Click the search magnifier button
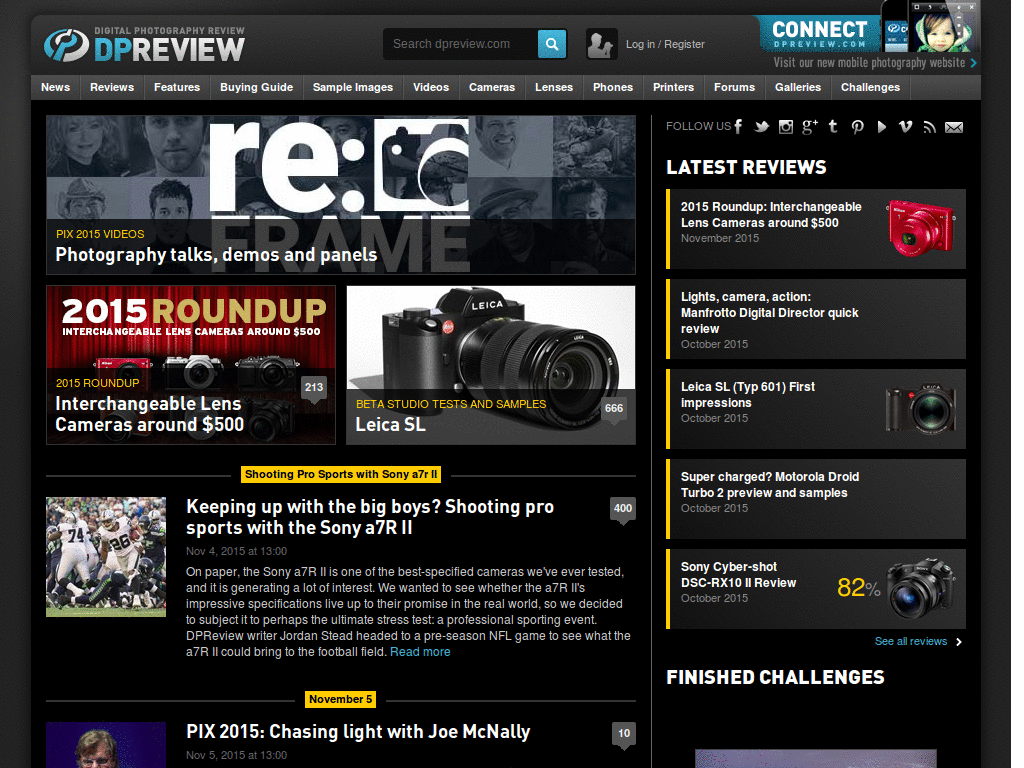Viewport: 1024px width, 768px height. pyautogui.click(x=551, y=44)
